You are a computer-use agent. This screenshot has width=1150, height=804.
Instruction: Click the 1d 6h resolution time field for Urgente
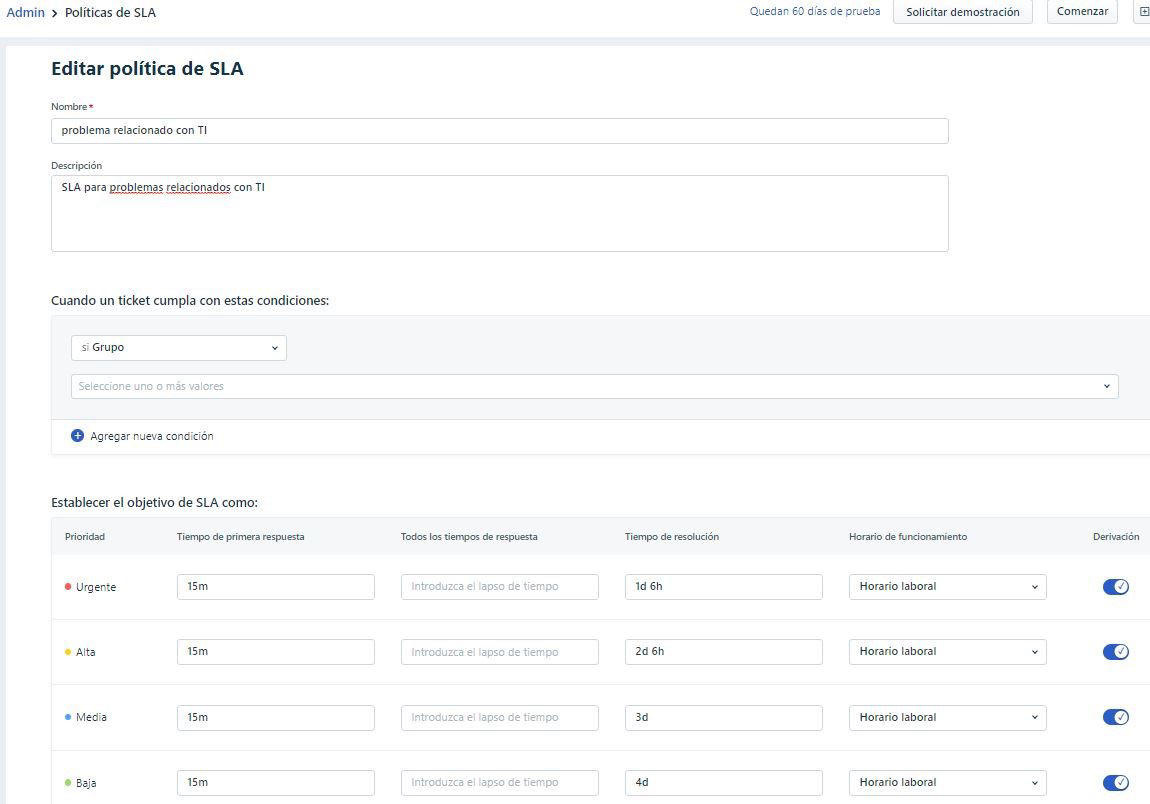(723, 587)
